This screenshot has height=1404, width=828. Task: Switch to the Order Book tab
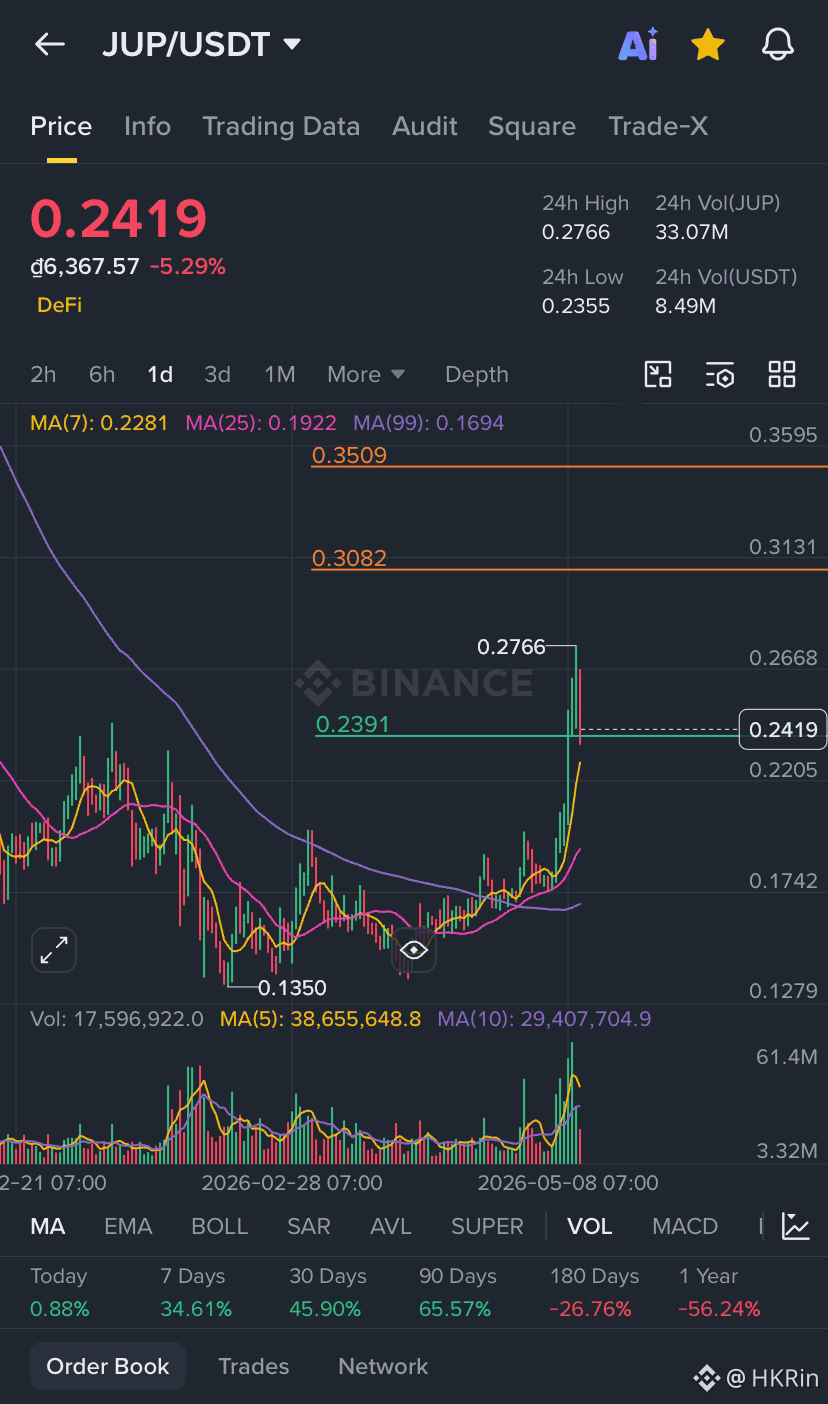point(108,1366)
